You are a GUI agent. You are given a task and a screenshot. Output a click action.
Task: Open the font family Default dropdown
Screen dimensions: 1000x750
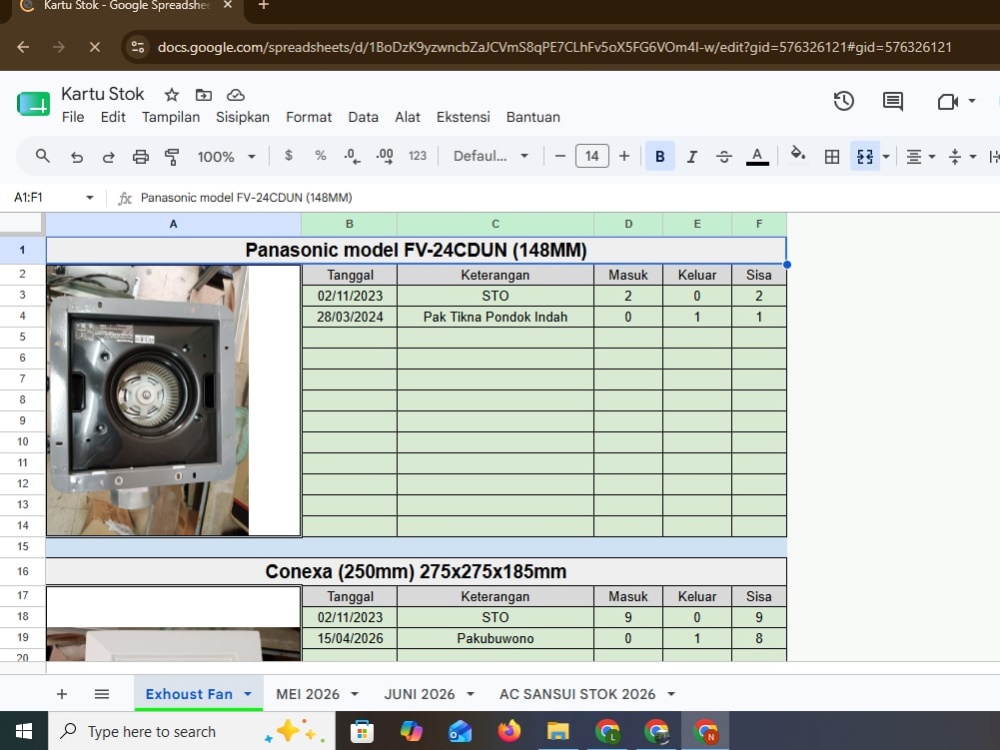(x=490, y=156)
